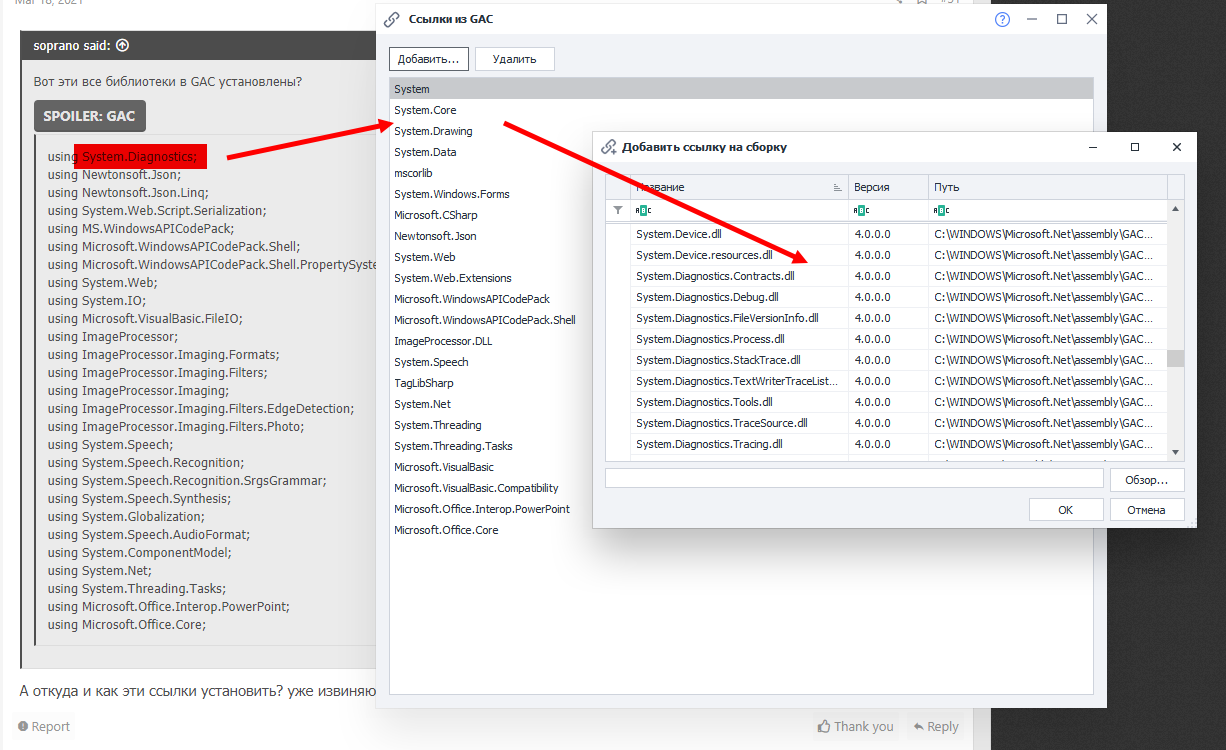Screen dimensions: 1226x750
Task: Confirm with OK button
Action: click(x=1066, y=510)
